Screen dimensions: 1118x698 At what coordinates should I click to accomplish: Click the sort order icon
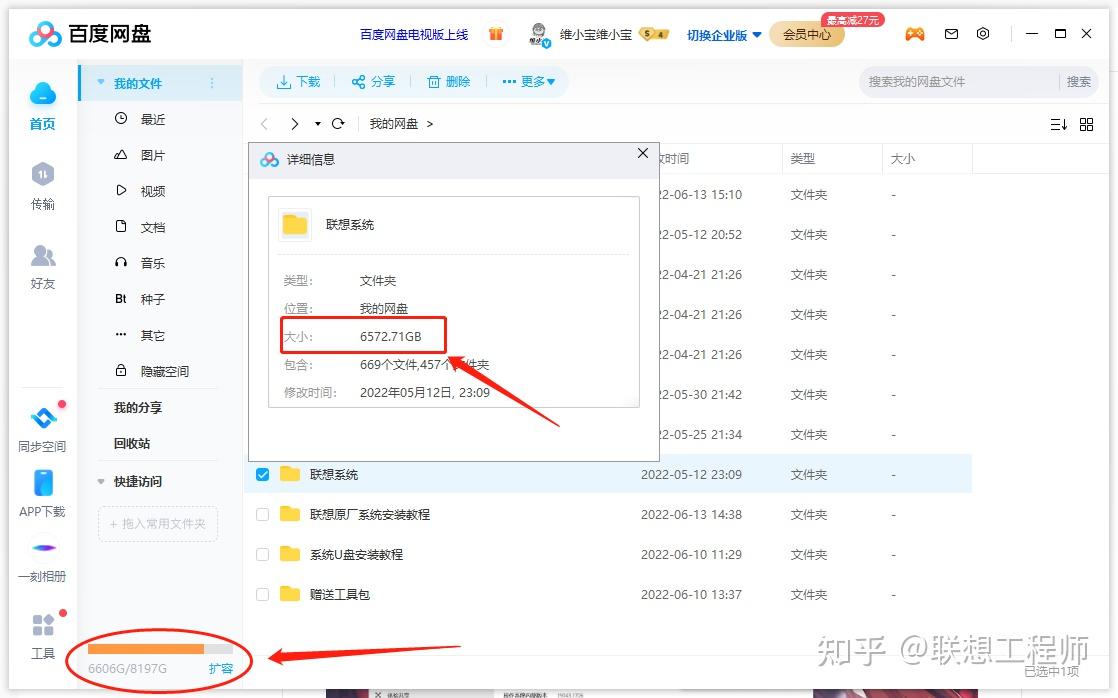pyautogui.click(x=1058, y=124)
